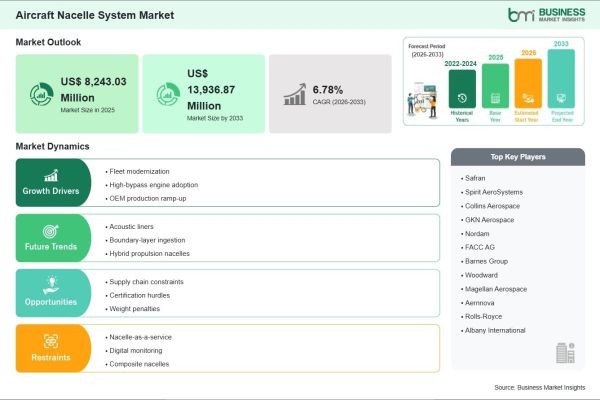Select the Top Key Players header
Image resolution: width=600 pixels, height=400 pixels.
[x=518, y=157]
